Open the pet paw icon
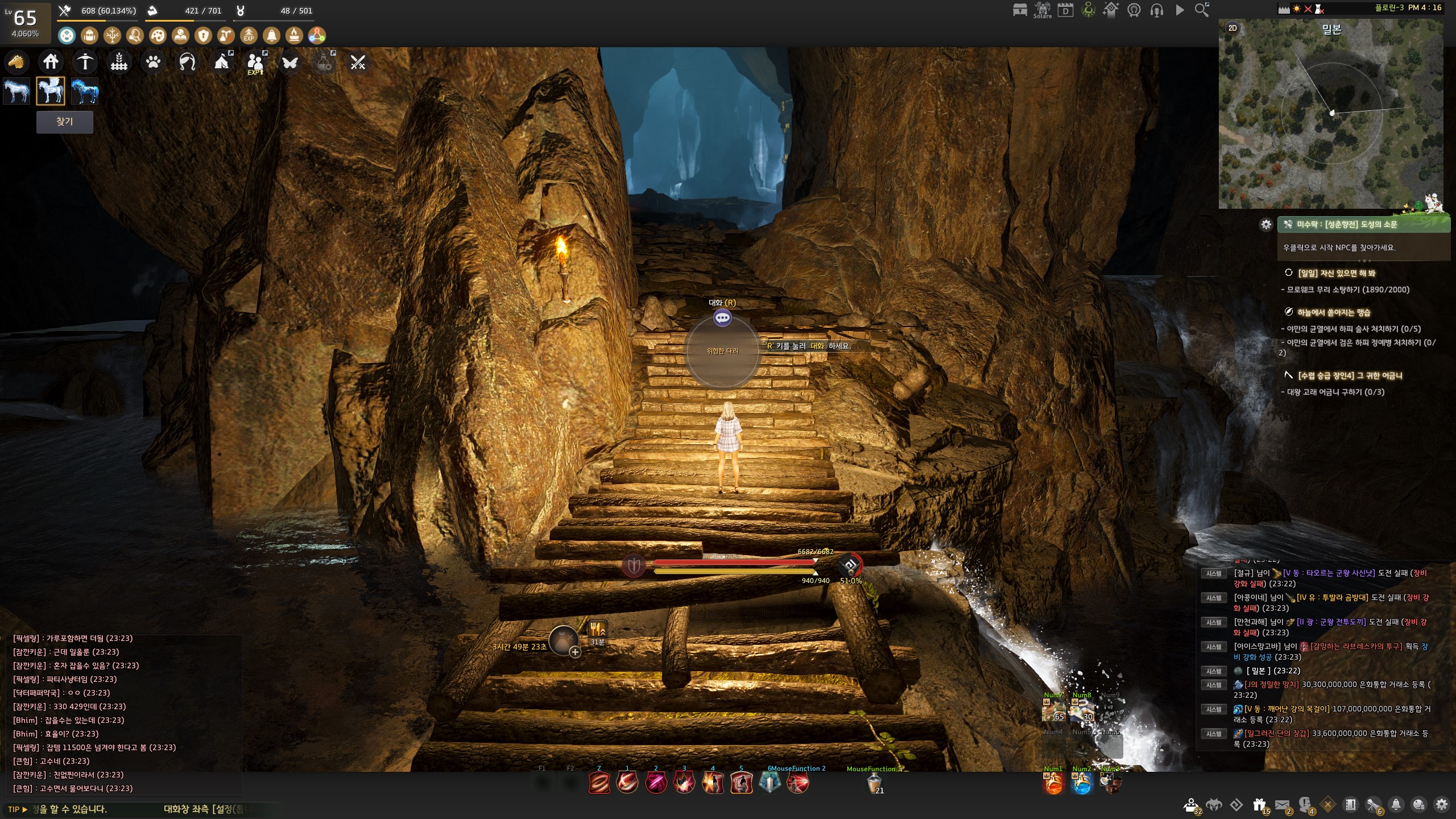The width and height of the screenshot is (1456, 819). (153, 61)
